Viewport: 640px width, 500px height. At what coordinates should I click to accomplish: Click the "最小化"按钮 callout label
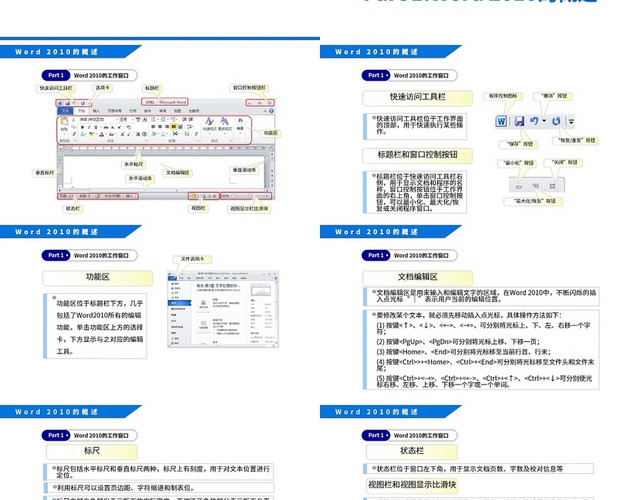tap(518, 163)
